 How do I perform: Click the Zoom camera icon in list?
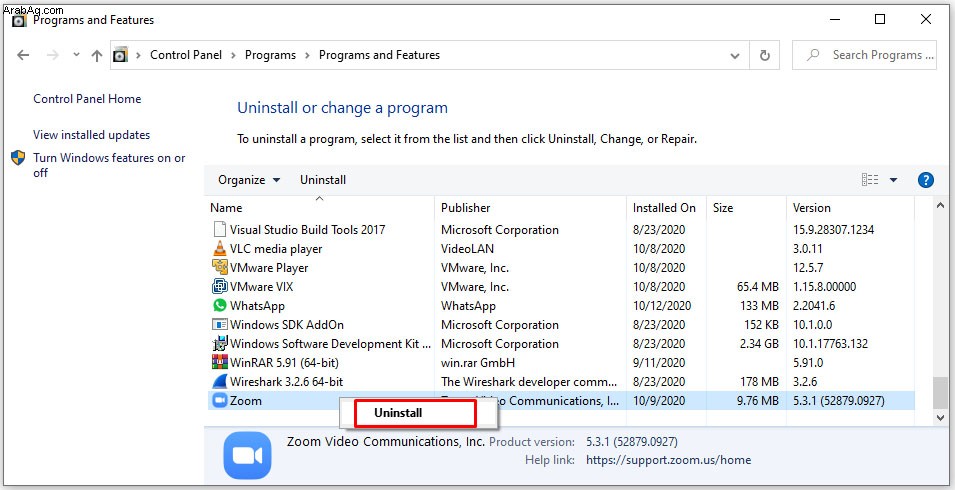click(x=219, y=401)
